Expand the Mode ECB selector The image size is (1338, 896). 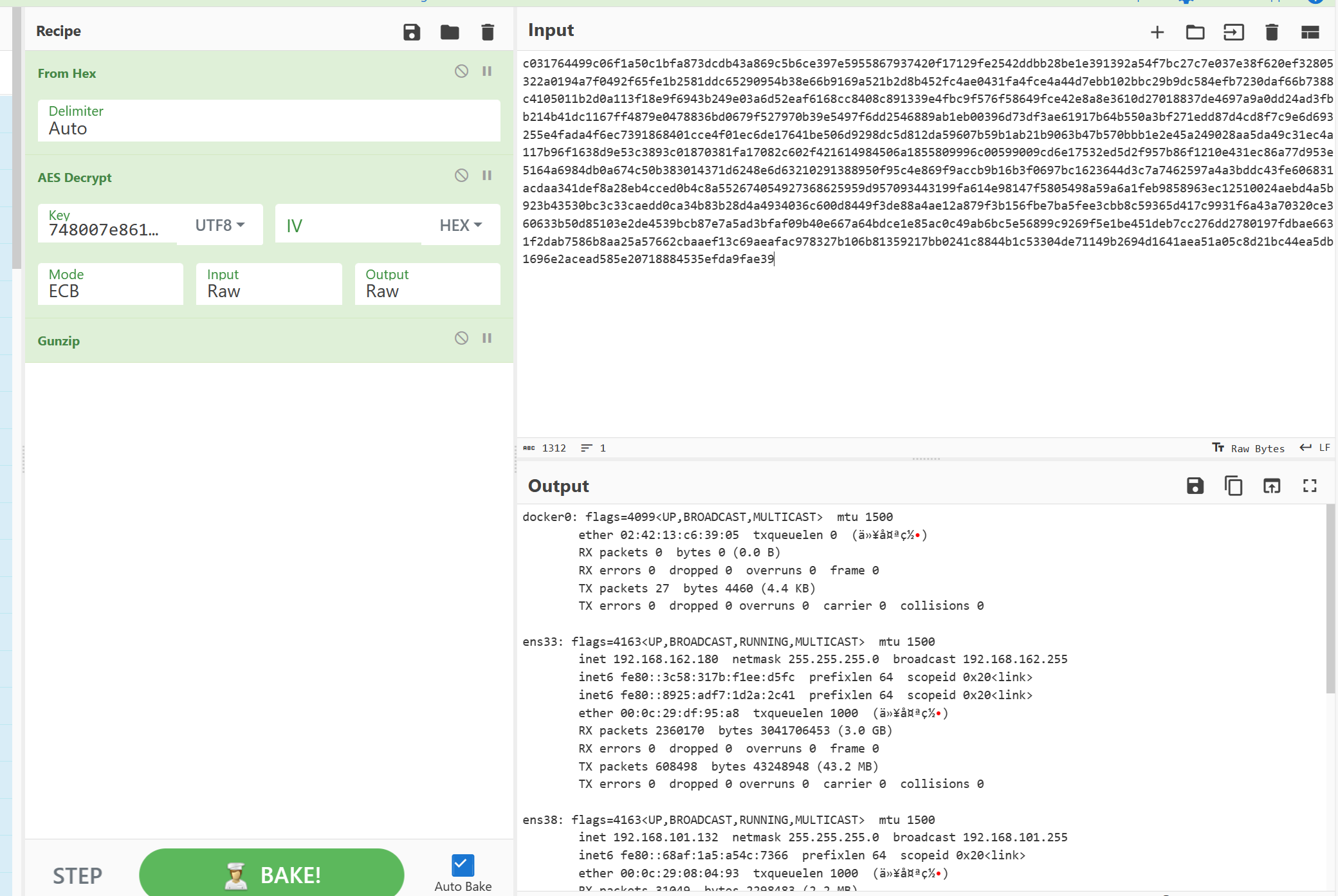point(110,284)
